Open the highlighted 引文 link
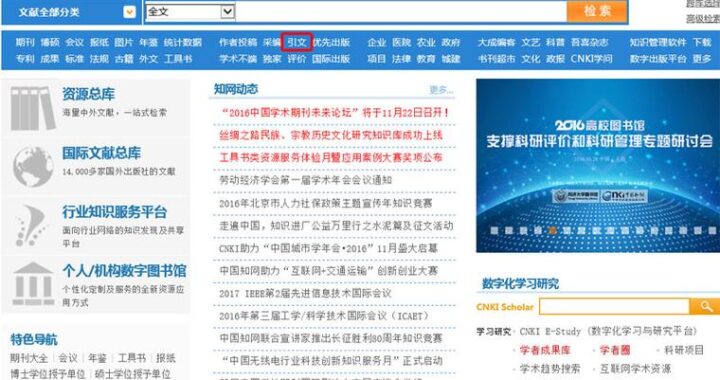 [x=297, y=43]
